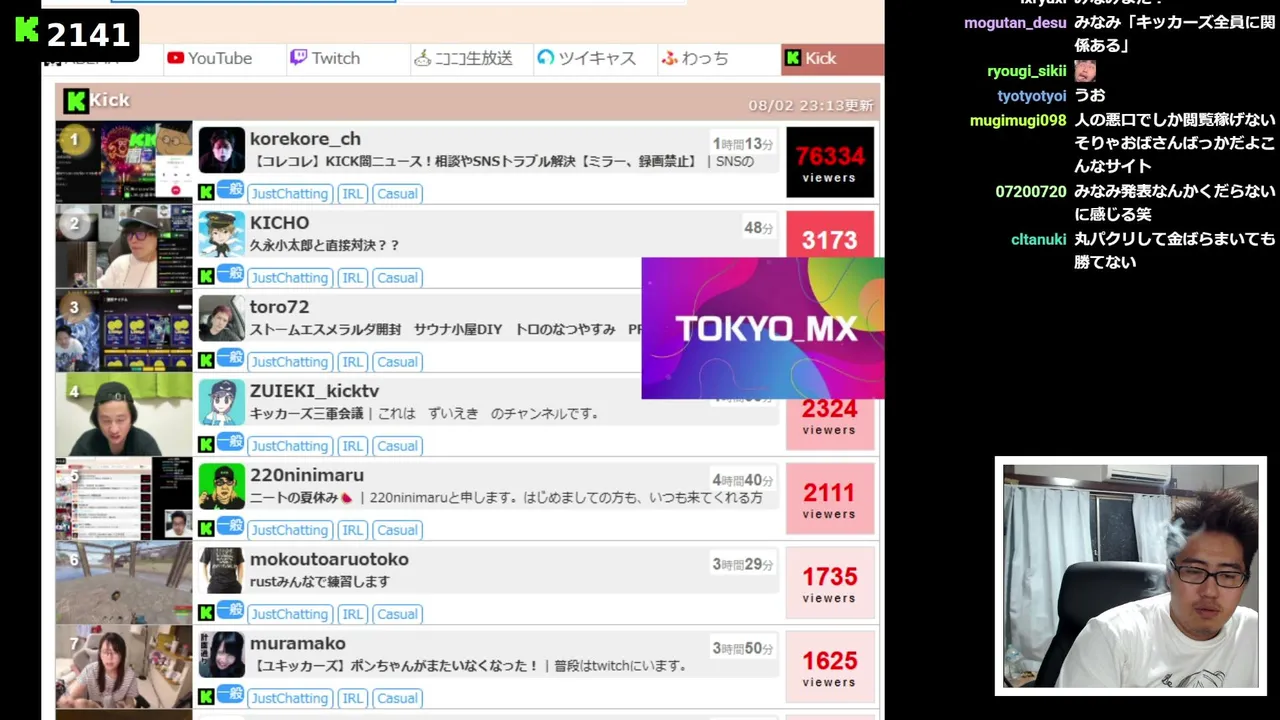This screenshot has height=720, width=1280.
Task: Select the Kick tab
Action: (x=832, y=58)
